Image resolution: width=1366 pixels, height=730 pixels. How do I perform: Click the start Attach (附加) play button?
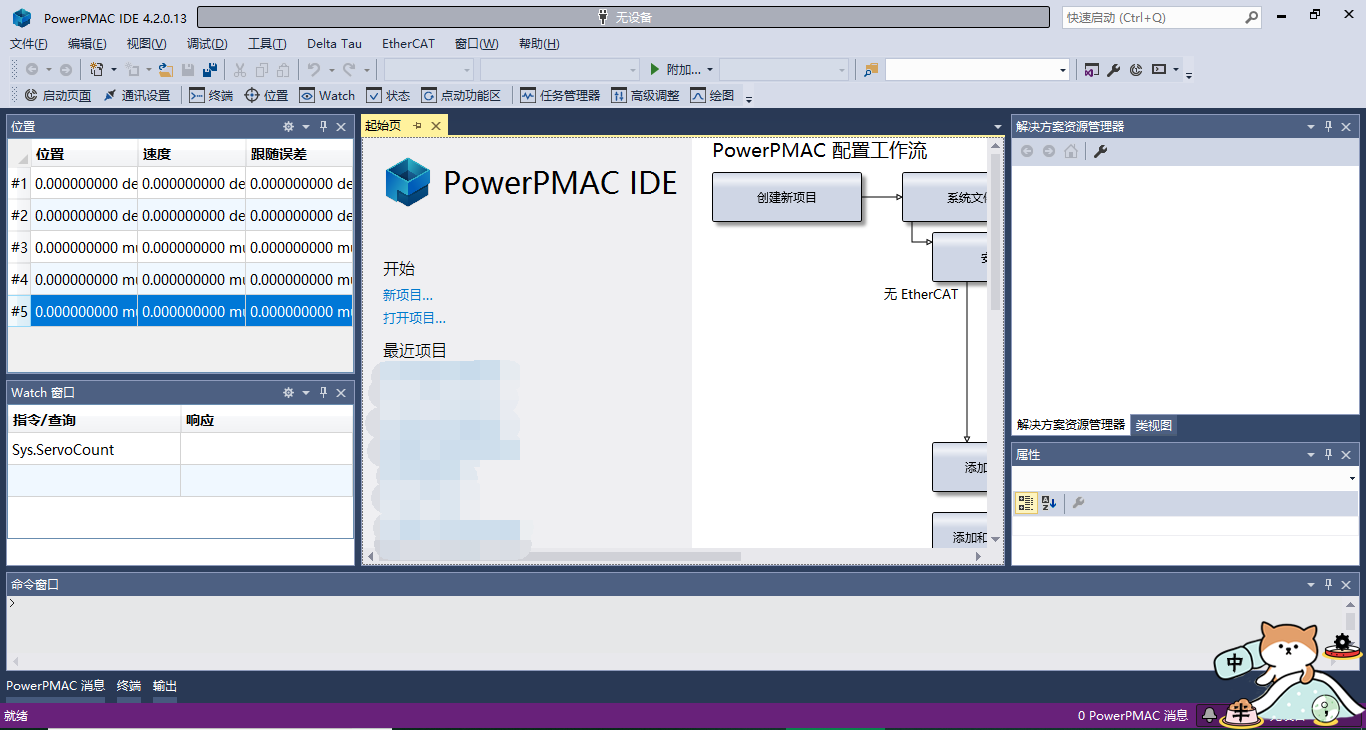coord(655,70)
